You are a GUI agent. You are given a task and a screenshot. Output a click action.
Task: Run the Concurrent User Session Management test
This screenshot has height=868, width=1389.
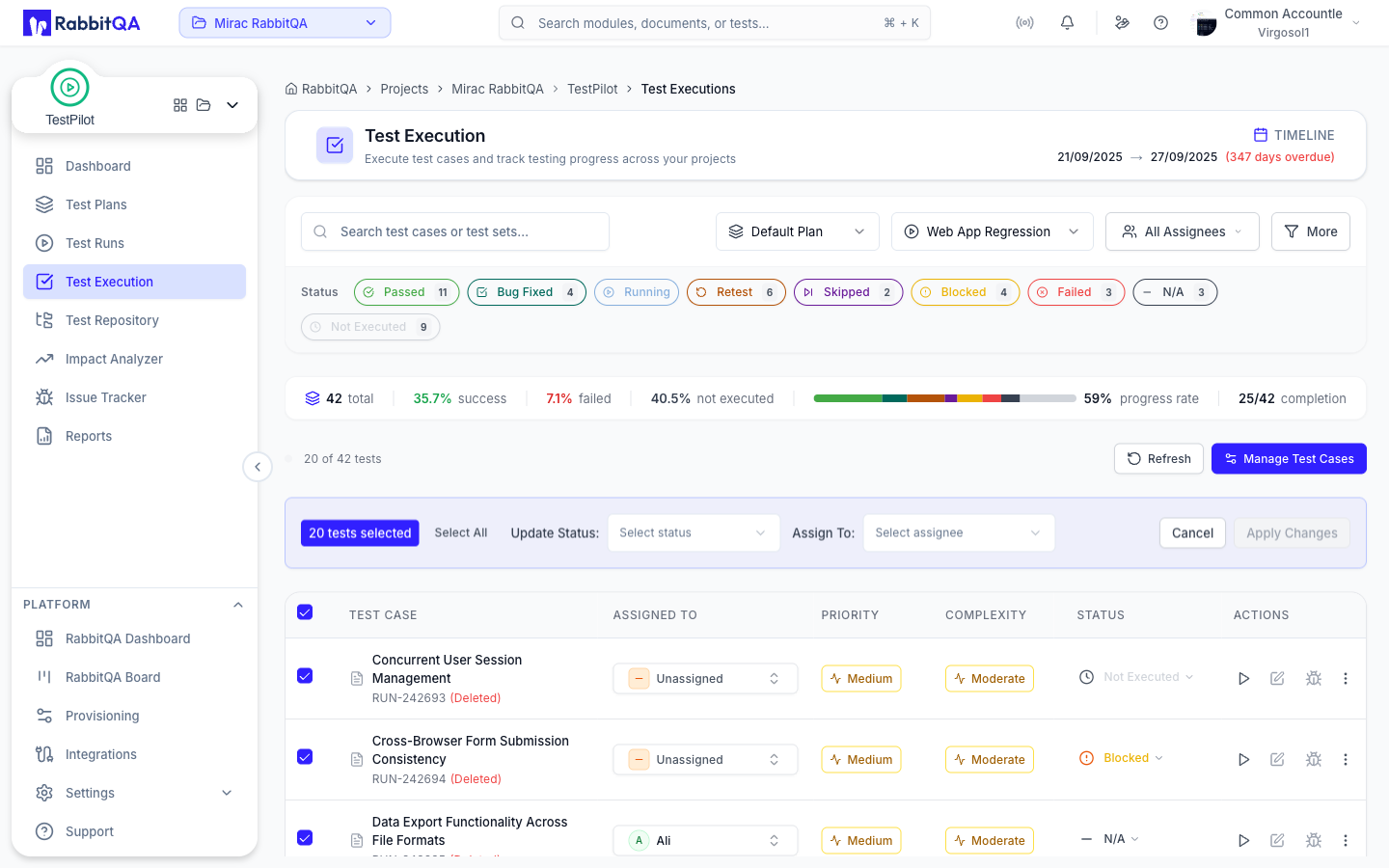[1243, 679]
